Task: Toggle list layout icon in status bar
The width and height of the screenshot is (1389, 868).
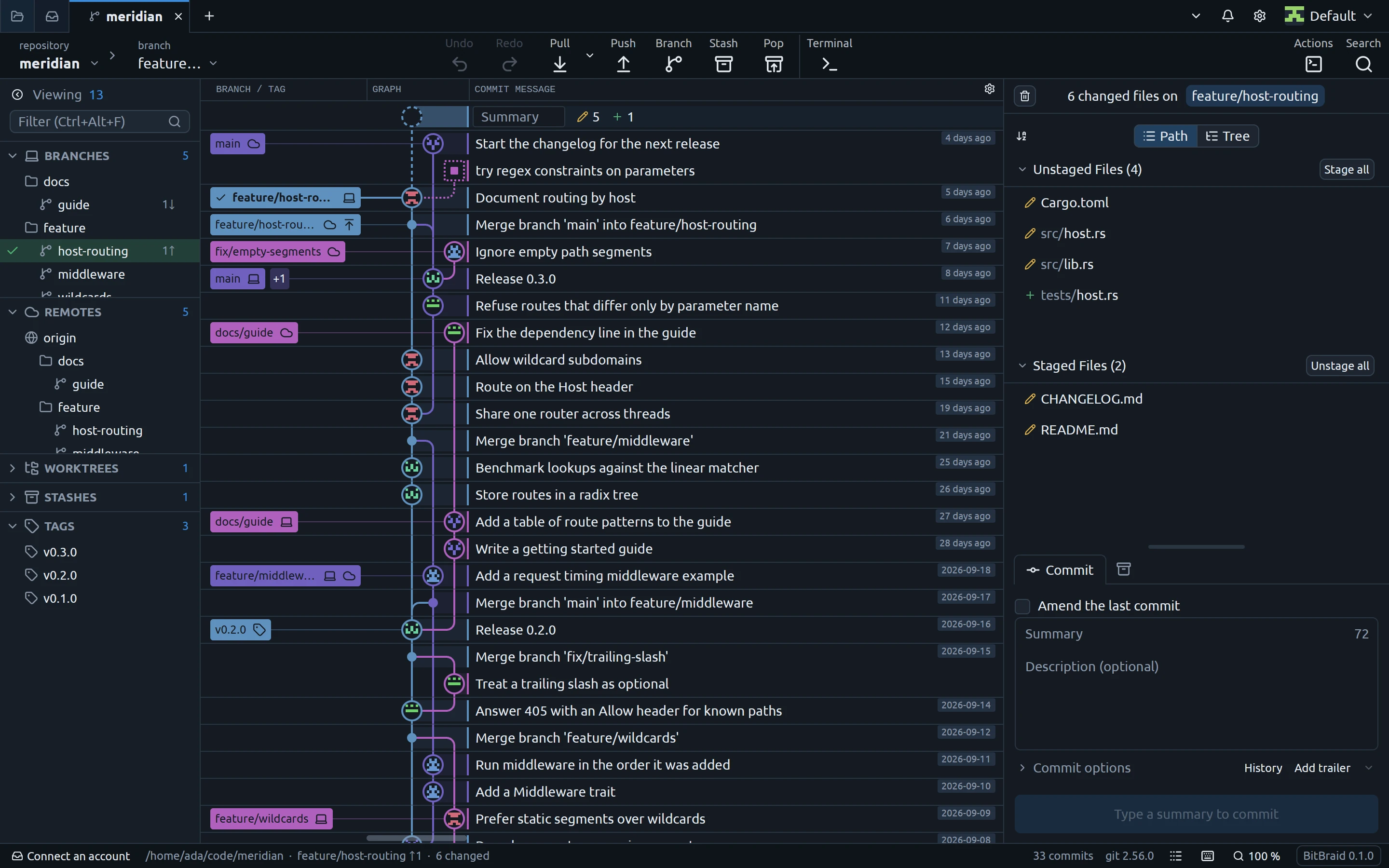Action: point(1175,856)
